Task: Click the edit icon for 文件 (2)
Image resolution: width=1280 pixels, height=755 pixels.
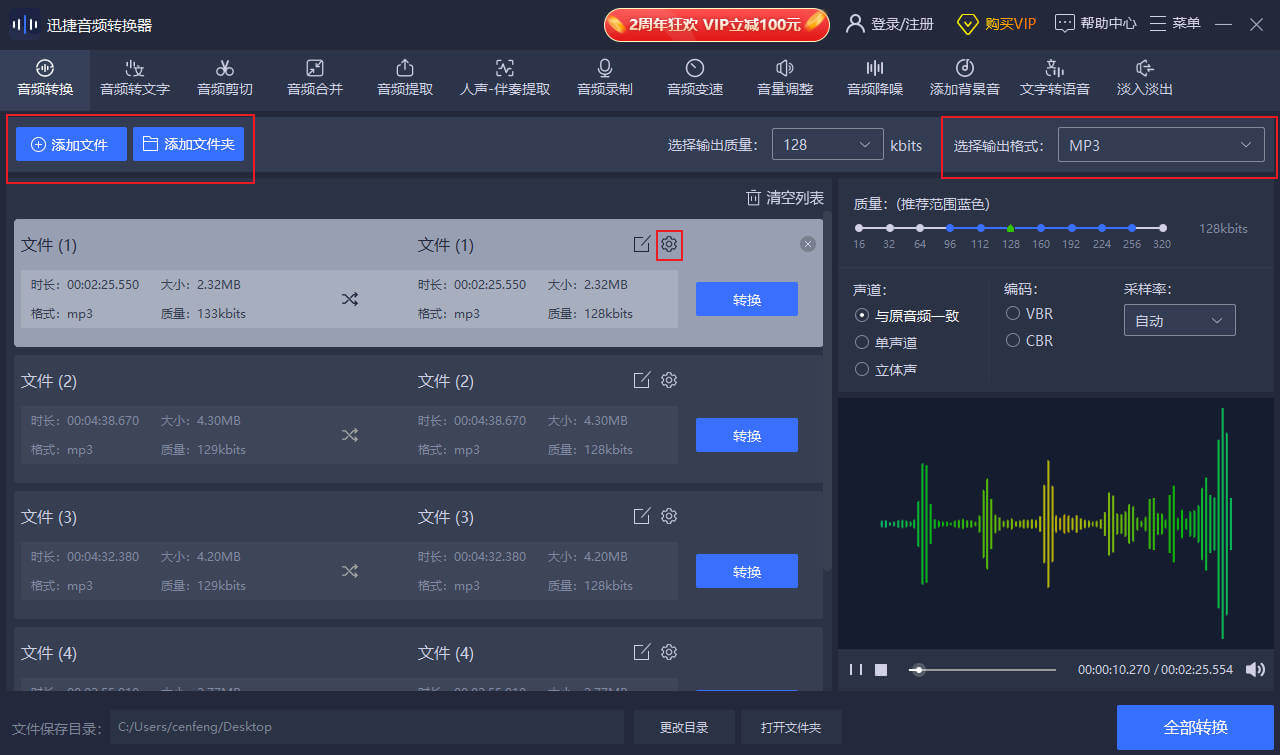Action: click(641, 380)
